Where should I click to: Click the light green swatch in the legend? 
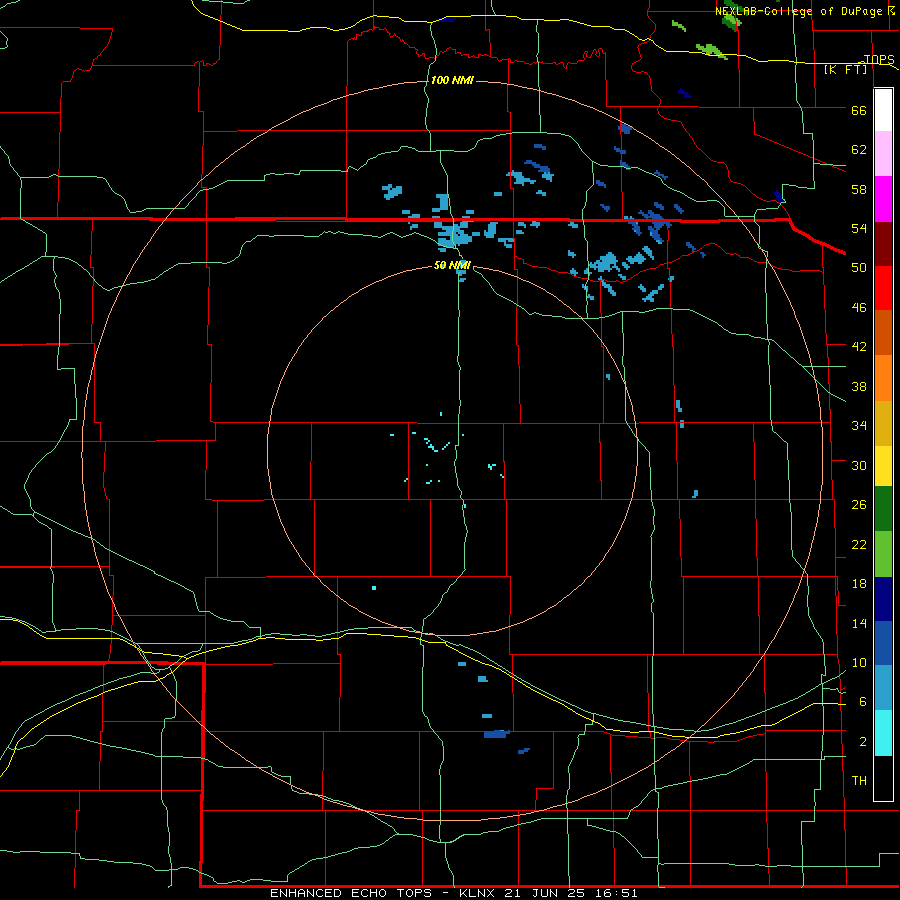883,554
